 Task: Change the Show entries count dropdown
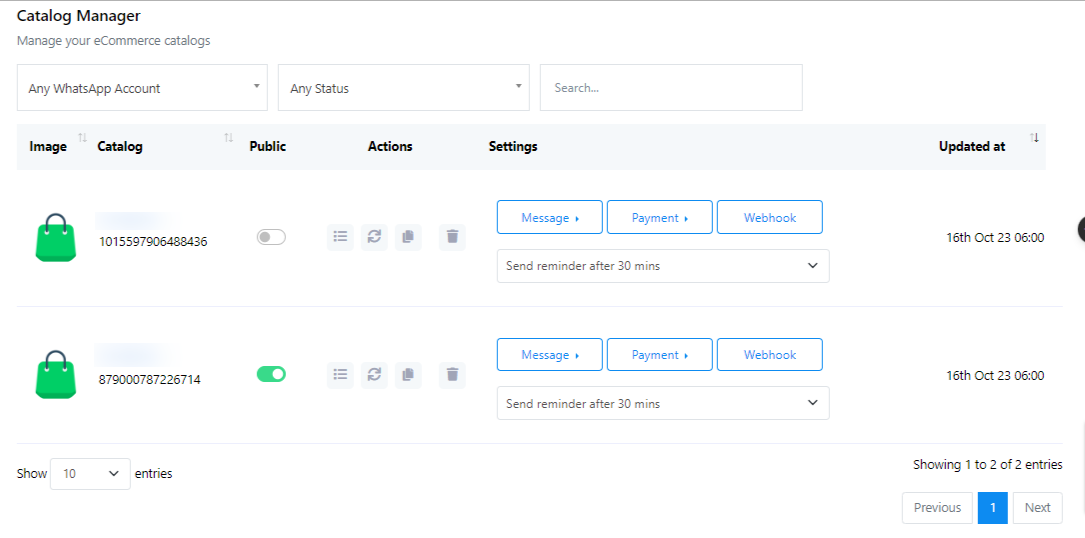(90, 474)
